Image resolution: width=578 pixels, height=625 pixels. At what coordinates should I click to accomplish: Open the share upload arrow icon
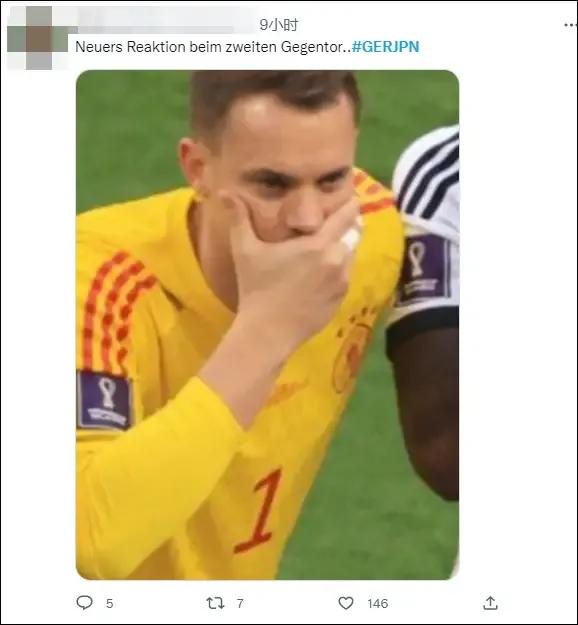pos(490,603)
